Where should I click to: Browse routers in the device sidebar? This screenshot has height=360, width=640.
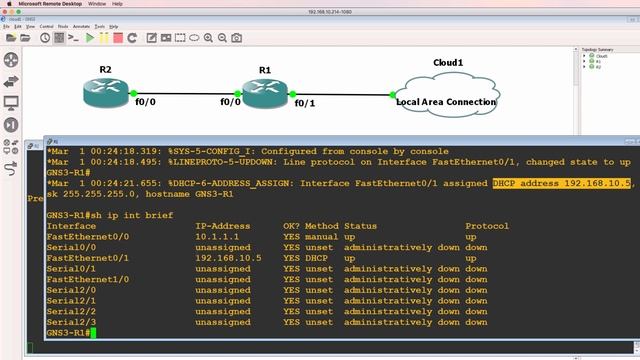tap(11, 60)
